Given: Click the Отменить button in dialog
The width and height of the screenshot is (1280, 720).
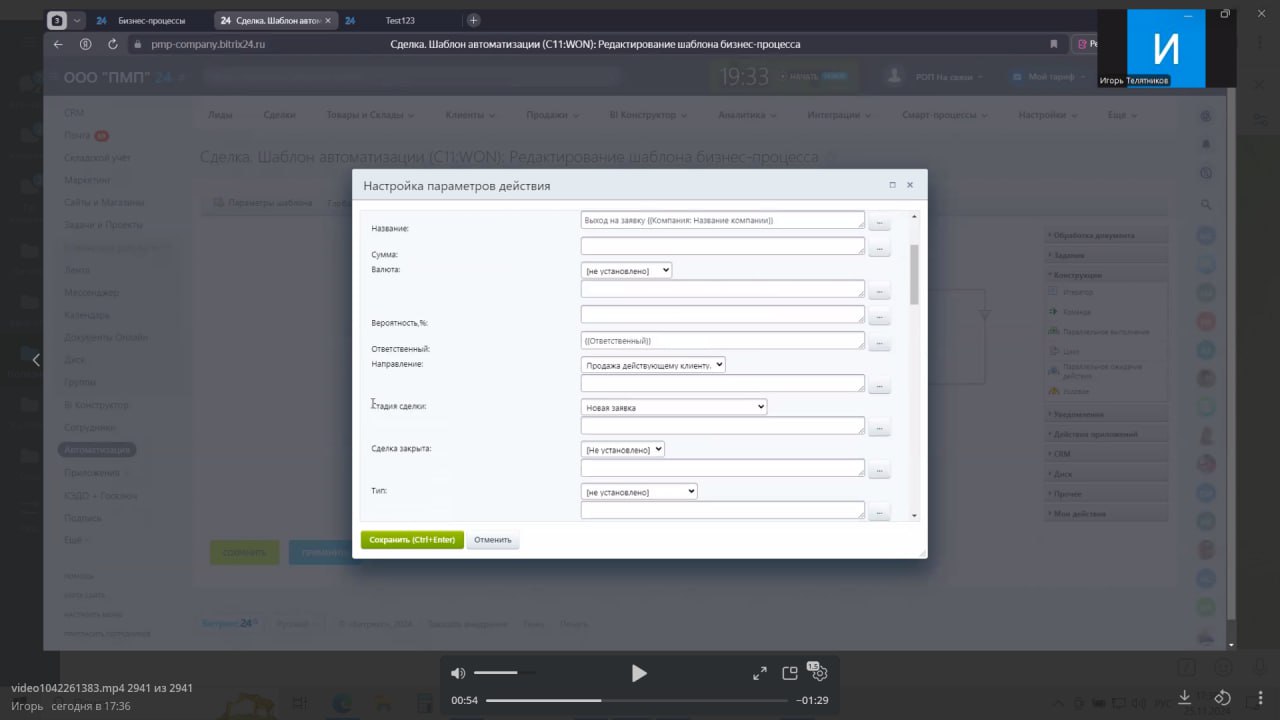Looking at the screenshot, I should [x=493, y=540].
